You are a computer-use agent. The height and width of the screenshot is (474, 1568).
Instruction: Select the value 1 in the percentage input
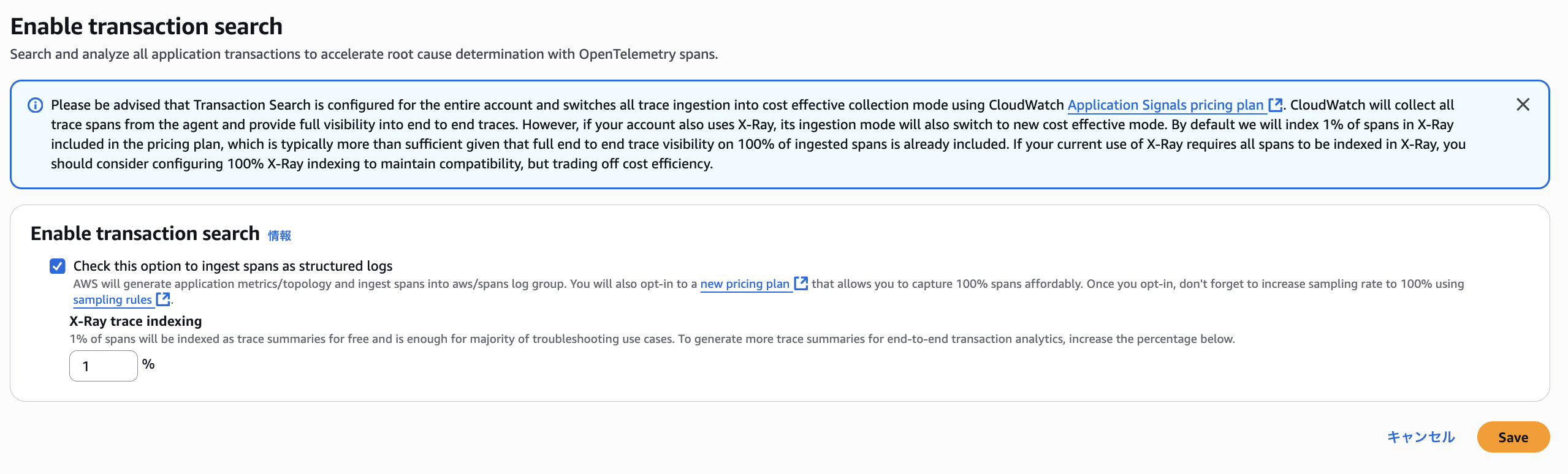(87, 365)
